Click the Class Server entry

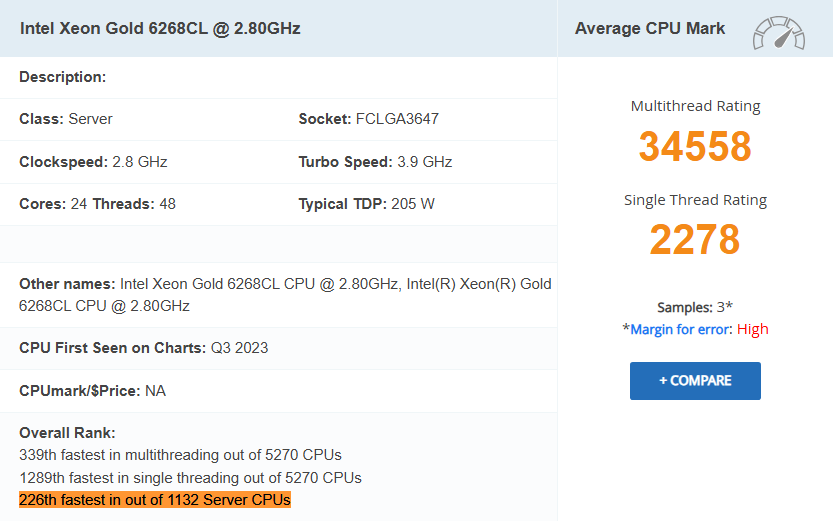click(66, 119)
